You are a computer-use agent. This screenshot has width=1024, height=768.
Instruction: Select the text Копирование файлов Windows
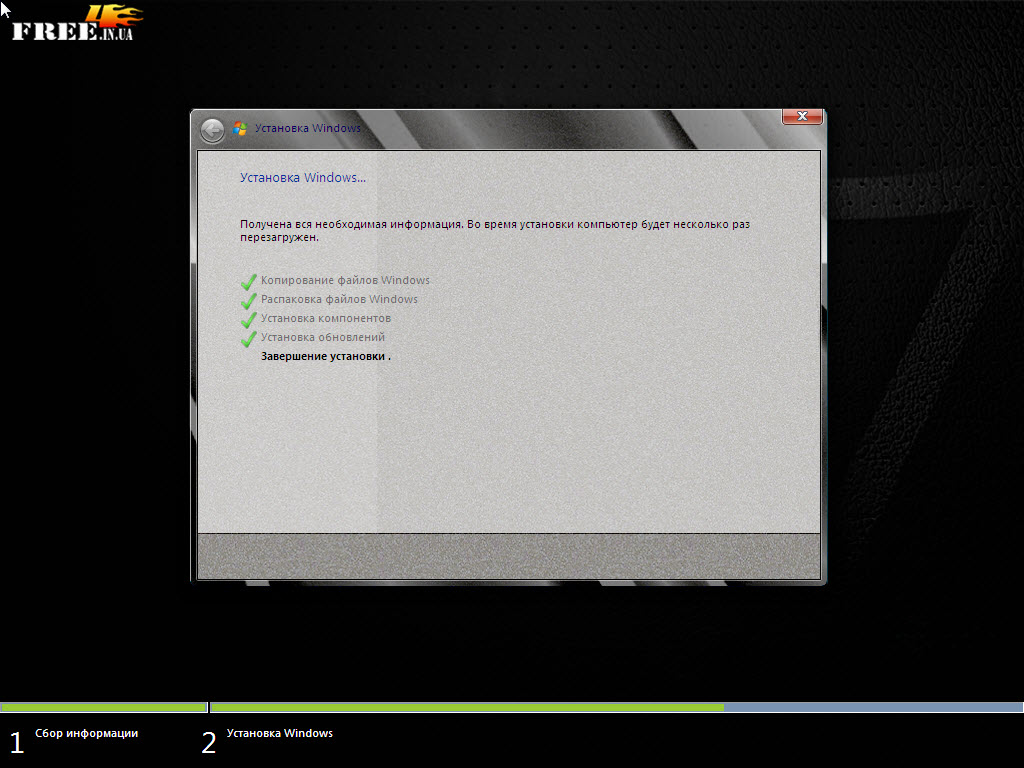point(345,280)
